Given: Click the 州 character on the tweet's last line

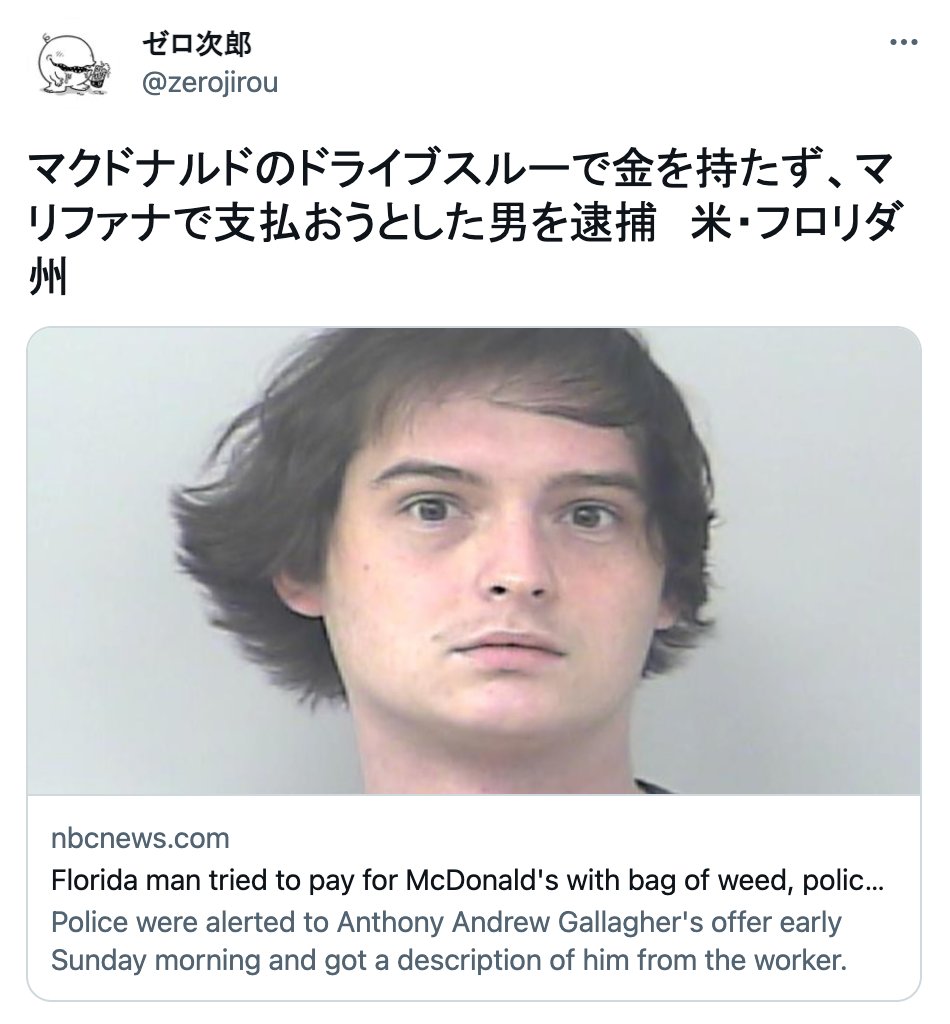Looking at the screenshot, I should coord(48,277).
